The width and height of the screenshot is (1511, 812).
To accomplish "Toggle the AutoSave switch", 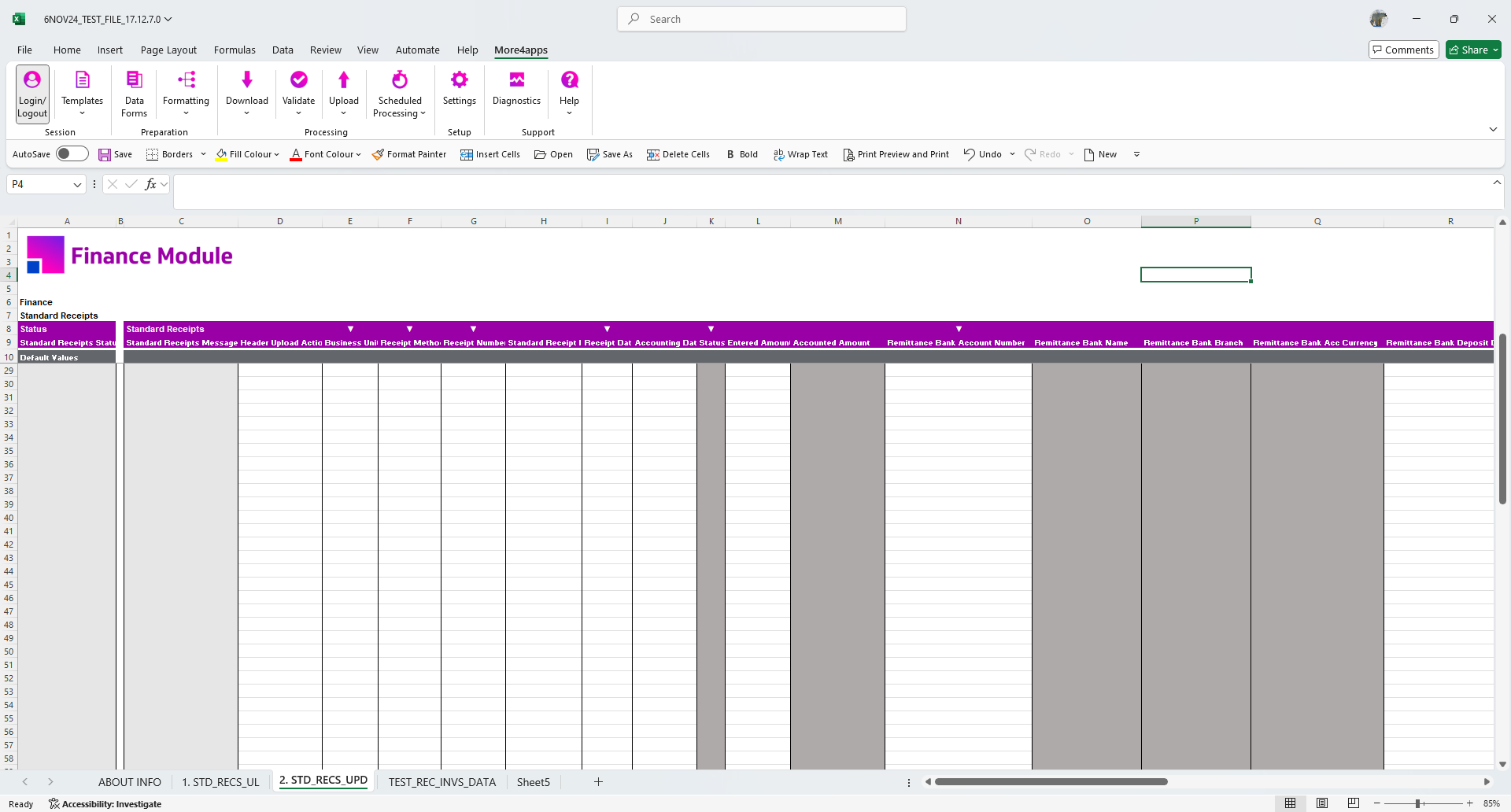I will pos(72,154).
